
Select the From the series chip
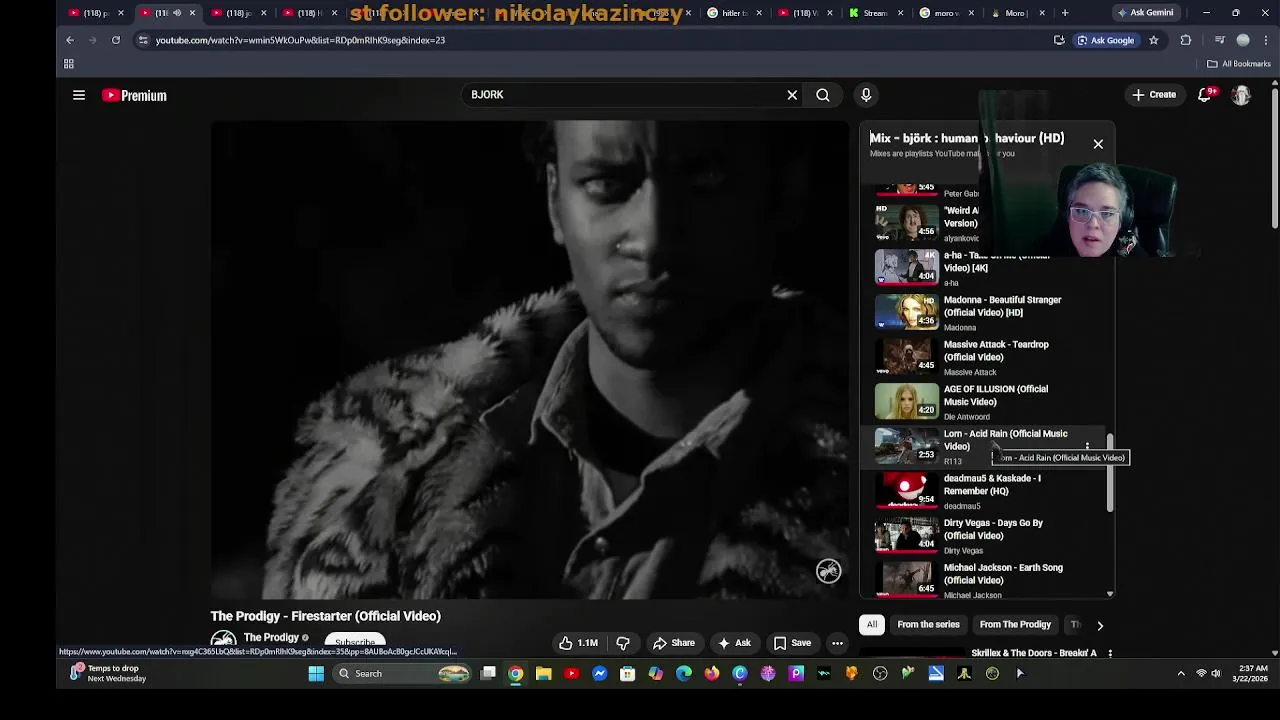pos(928,625)
